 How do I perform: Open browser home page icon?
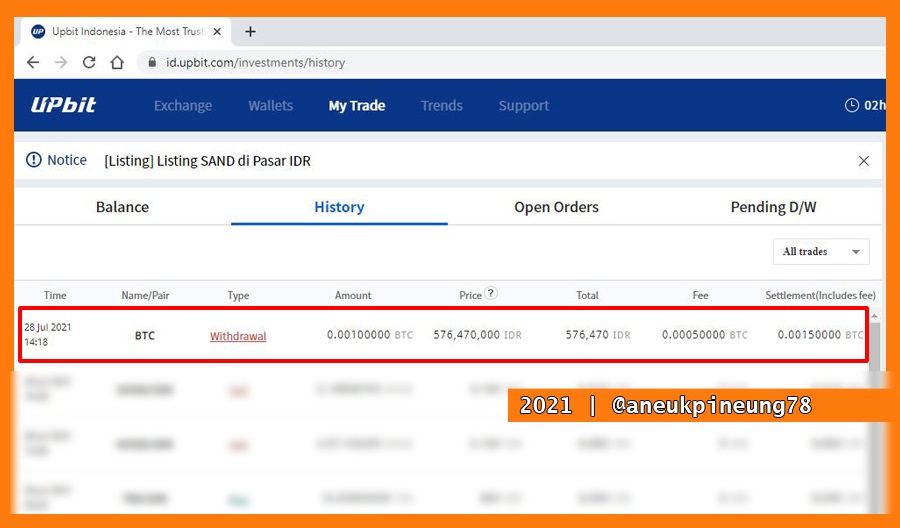coord(117,62)
